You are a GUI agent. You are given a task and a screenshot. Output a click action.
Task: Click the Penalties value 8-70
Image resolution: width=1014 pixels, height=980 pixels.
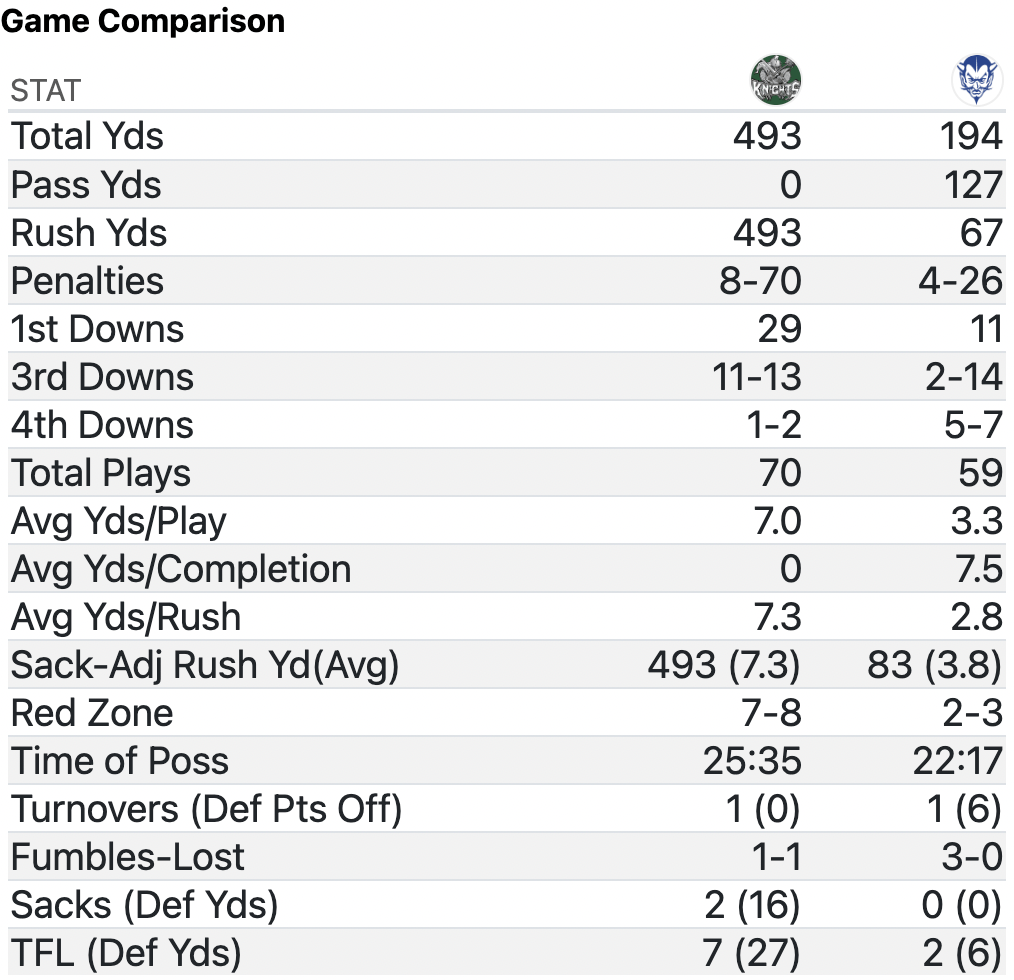pyautogui.click(x=759, y=281)
